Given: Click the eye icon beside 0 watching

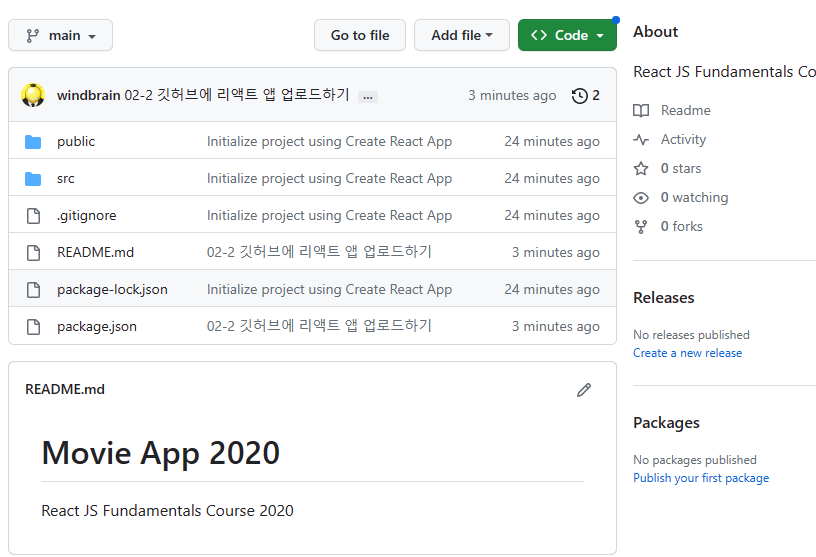Looking at the screenshot, I should click(x=641, y=198).
